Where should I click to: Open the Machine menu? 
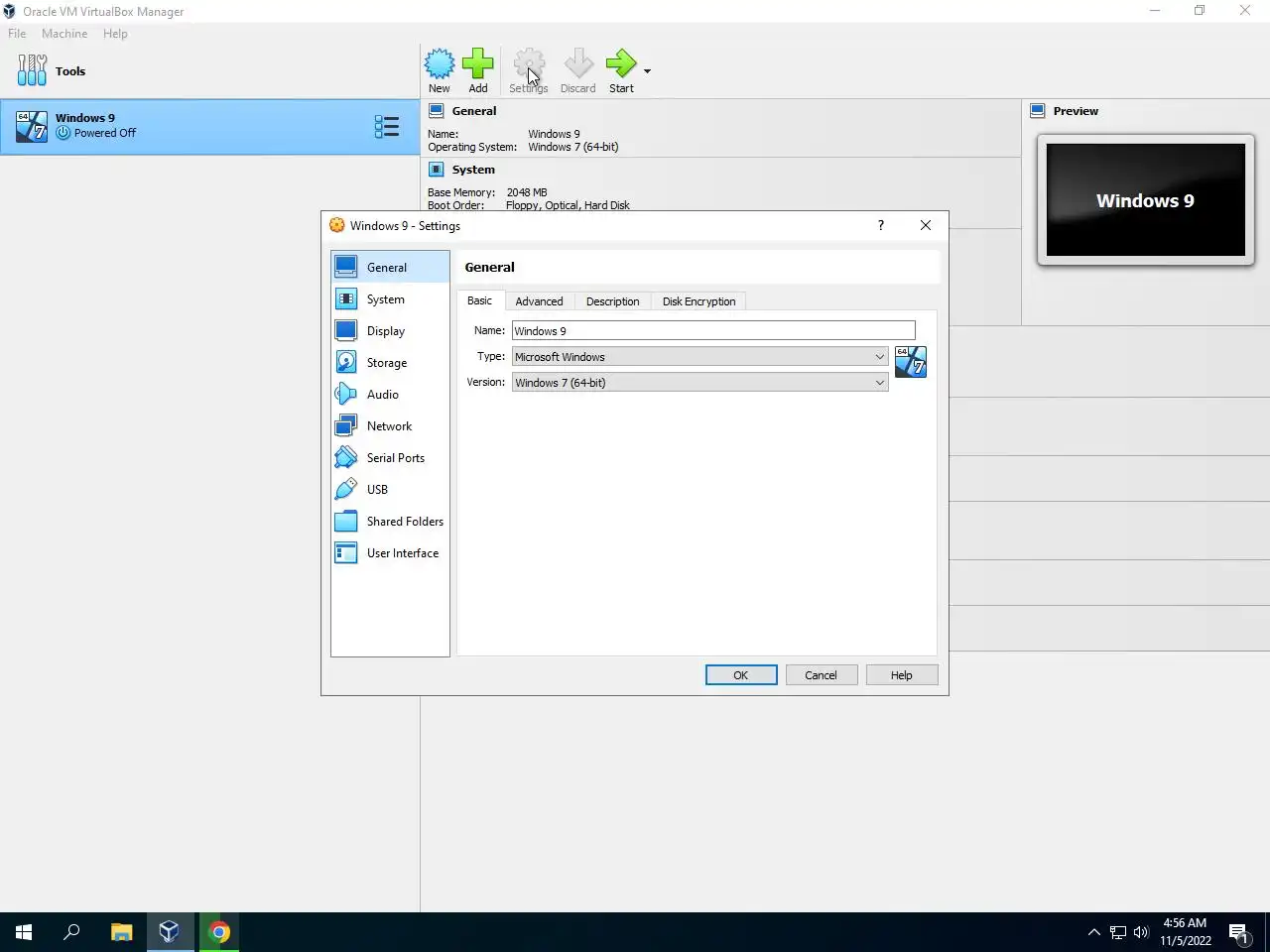click(64, 33)
